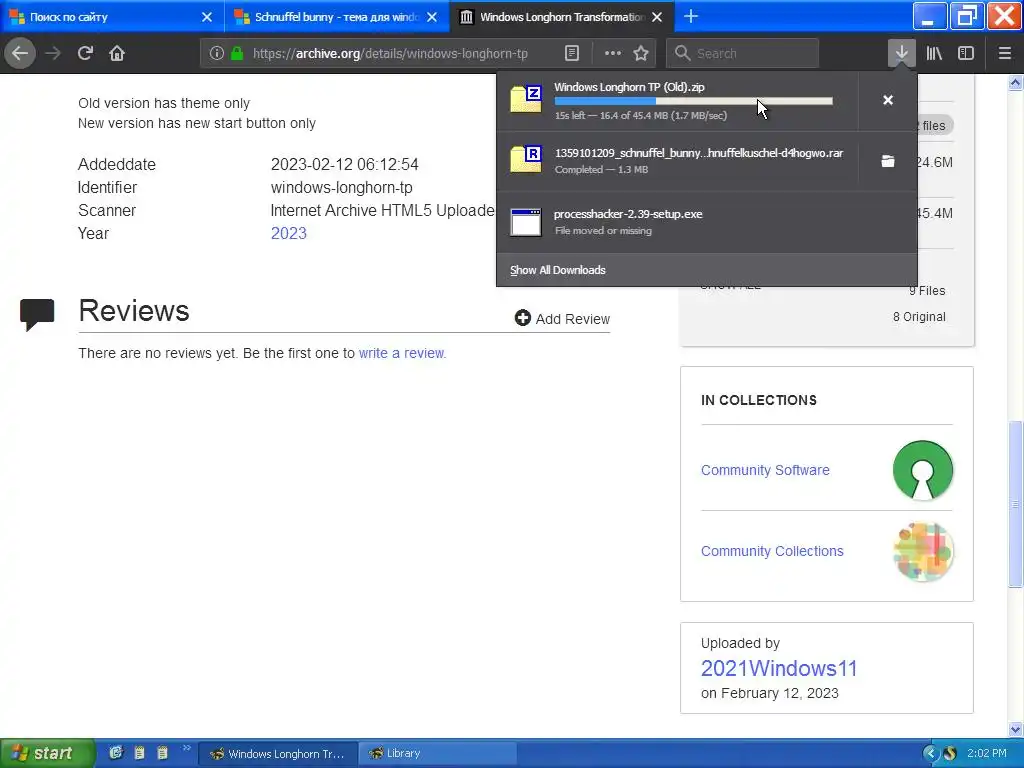Click the Community Collections colorful thumbnail

click(923, 552)
